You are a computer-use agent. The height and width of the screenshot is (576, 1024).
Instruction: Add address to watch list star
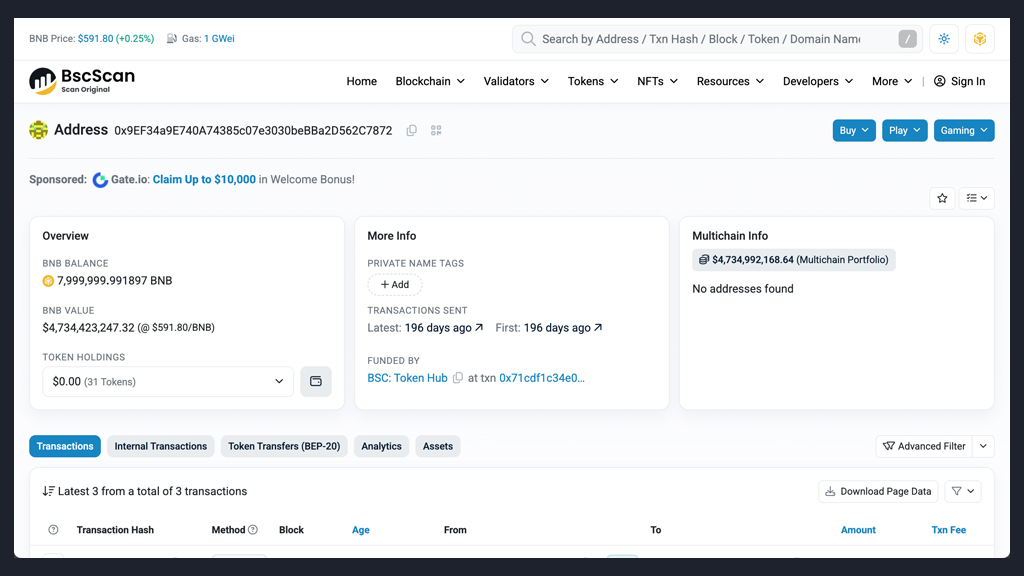pos(942,198)
